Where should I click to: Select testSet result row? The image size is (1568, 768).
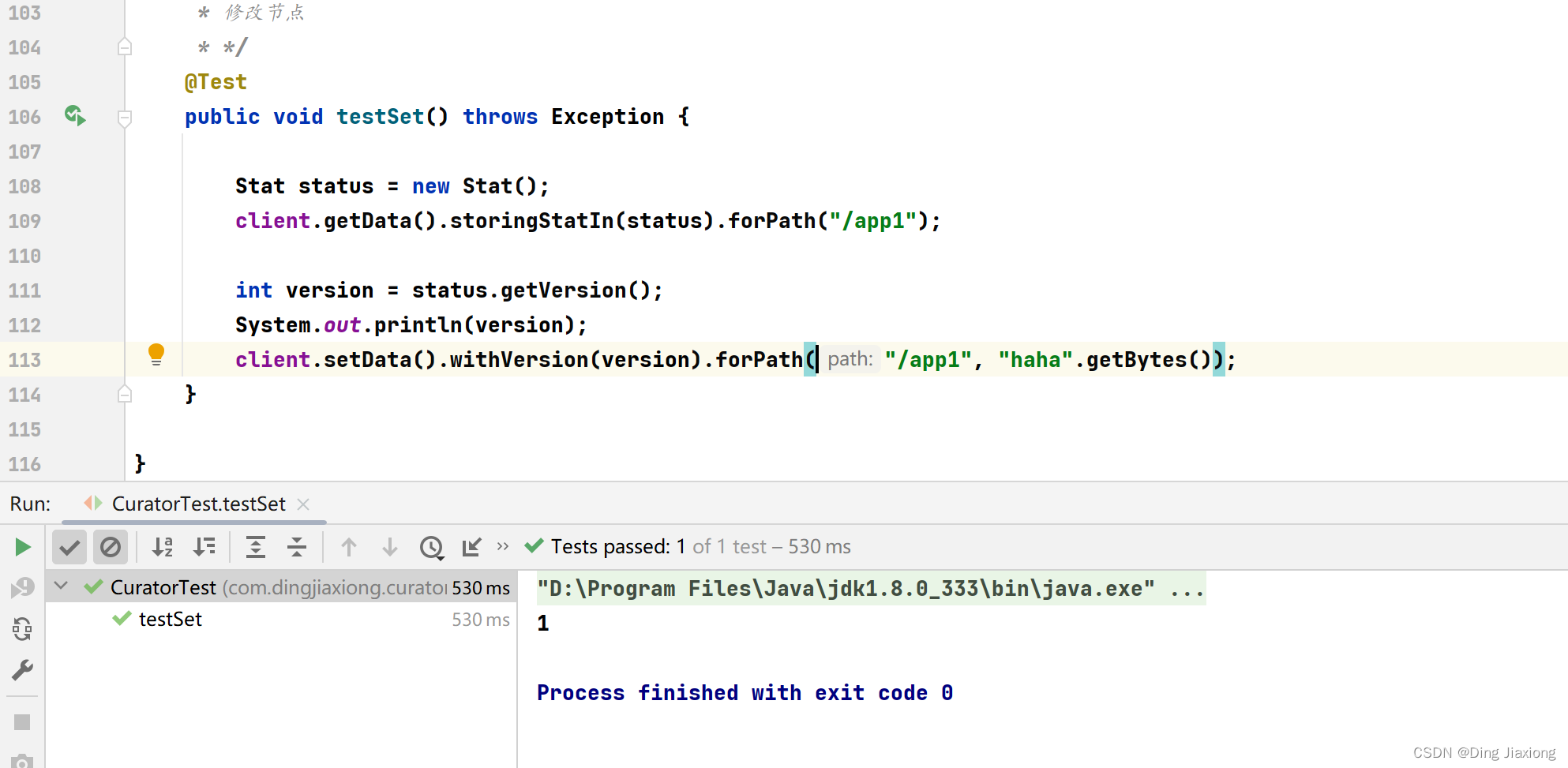click(281, 620)
